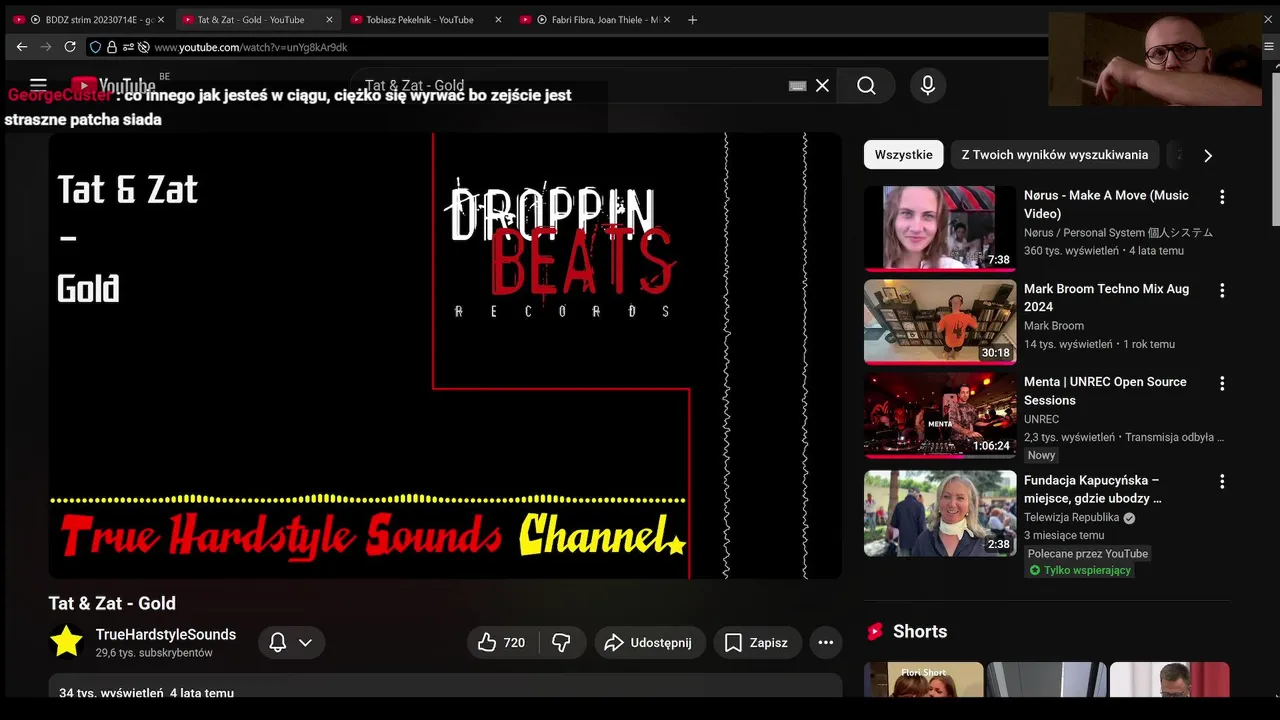Clear the search query with the X
The height and width of the screenshot is (720, 1280).
click(x=822, y=86)
